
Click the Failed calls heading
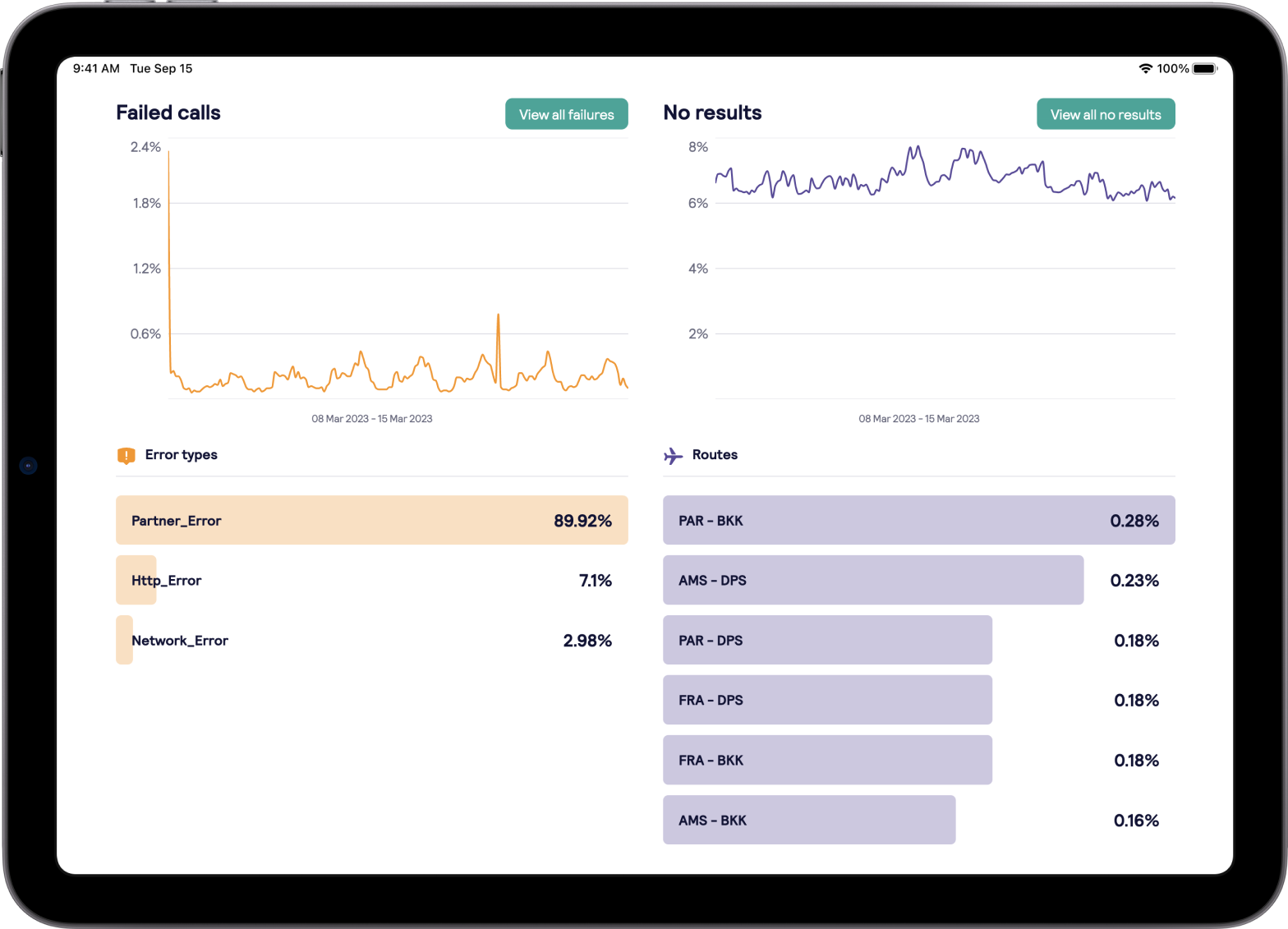tap(168, 113)
